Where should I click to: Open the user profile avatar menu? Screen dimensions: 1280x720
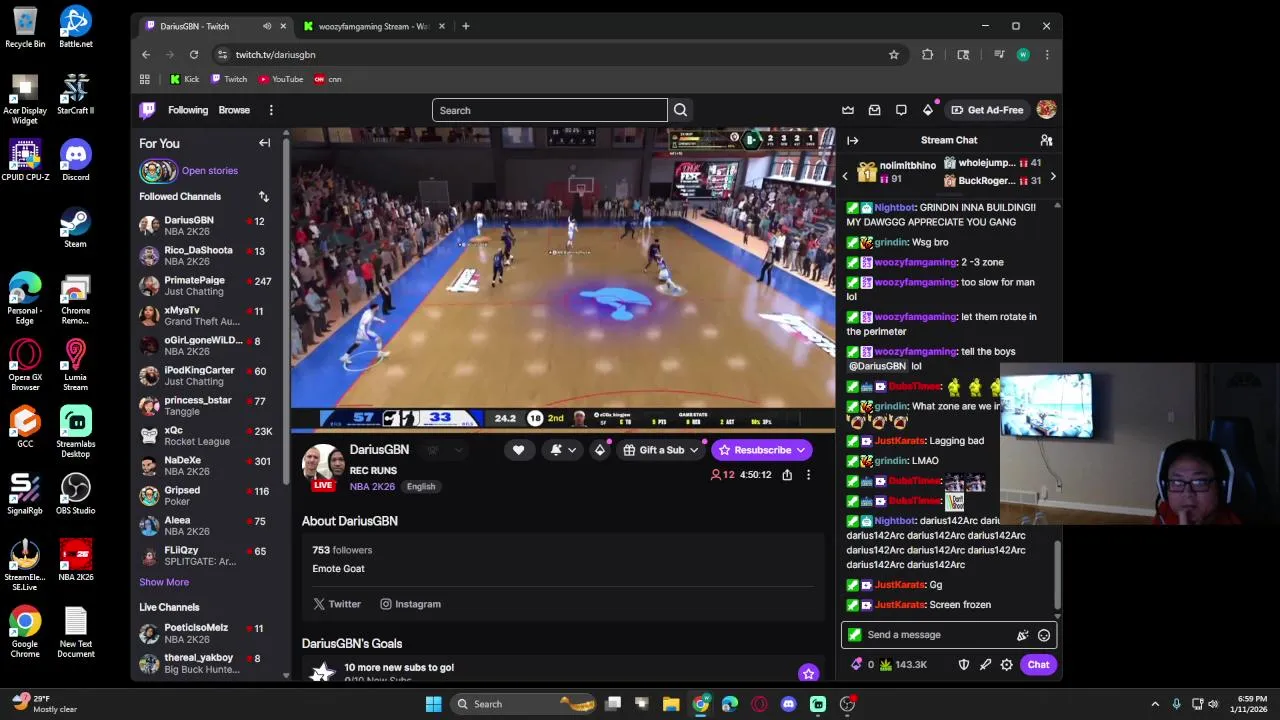point(1046,110)
